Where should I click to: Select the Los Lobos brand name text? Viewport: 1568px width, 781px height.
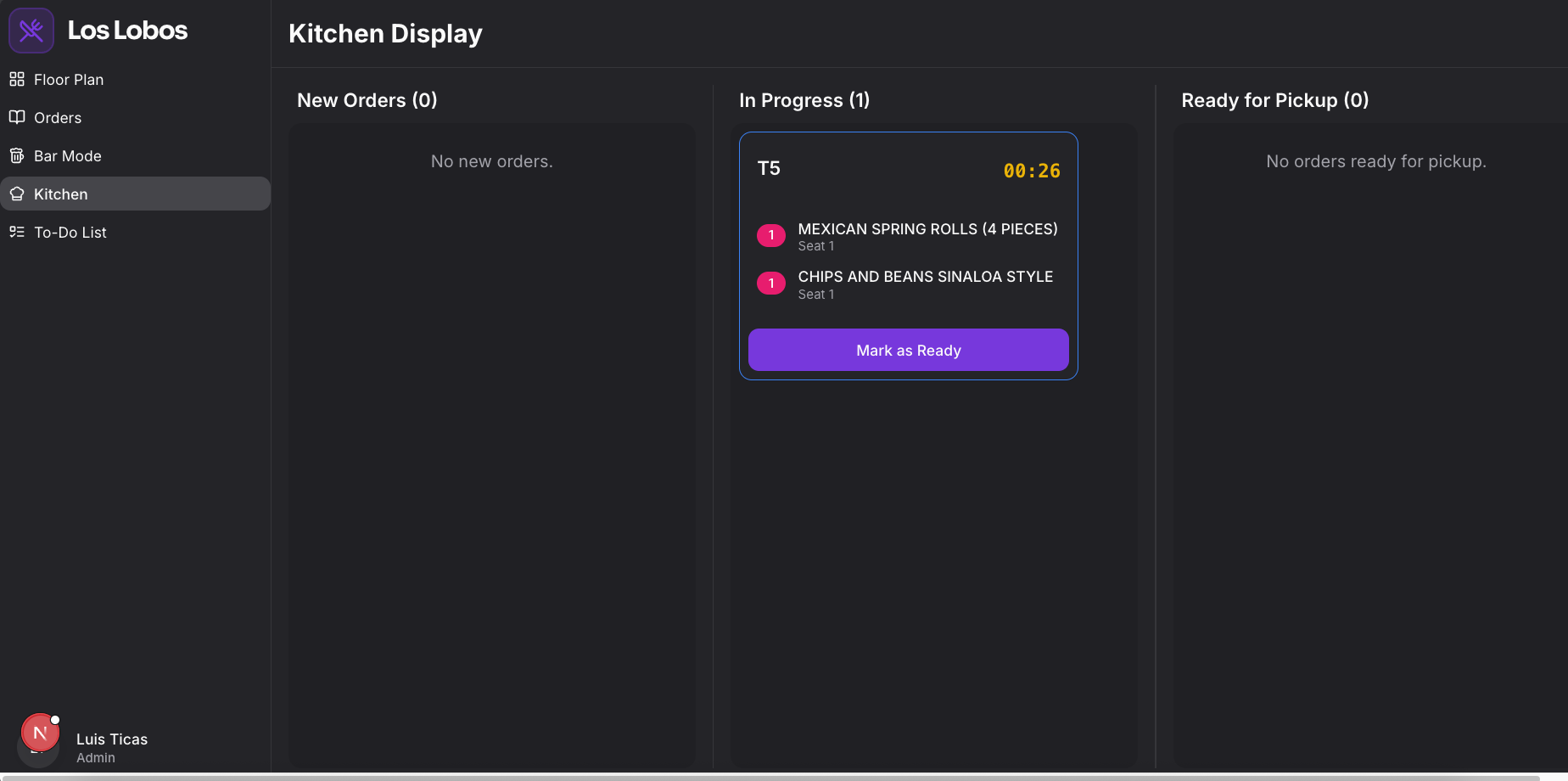click(x=127, y=31)
